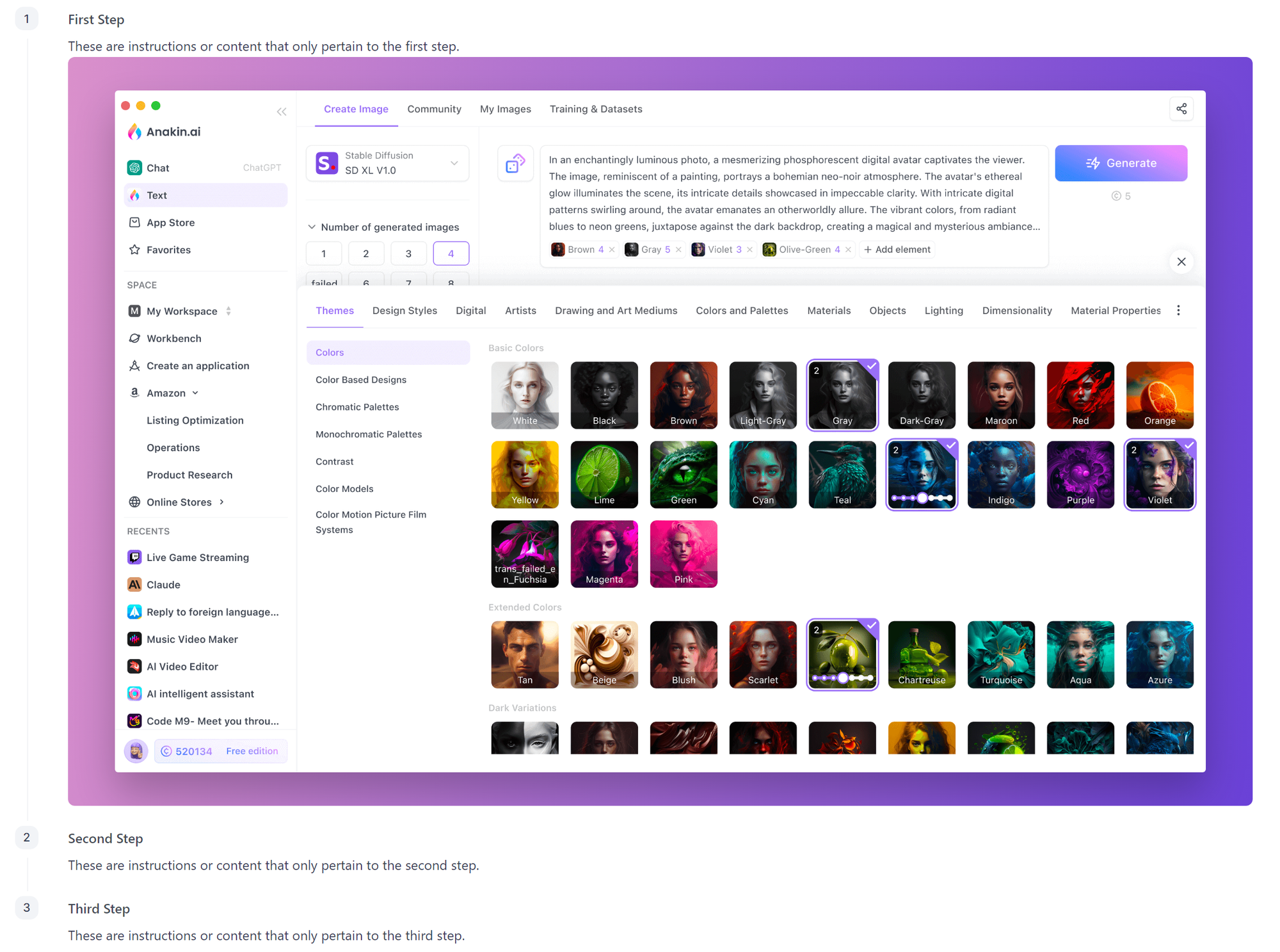Open Claude from recents
Screen dimensions: 1280x952
coord(205,585)
